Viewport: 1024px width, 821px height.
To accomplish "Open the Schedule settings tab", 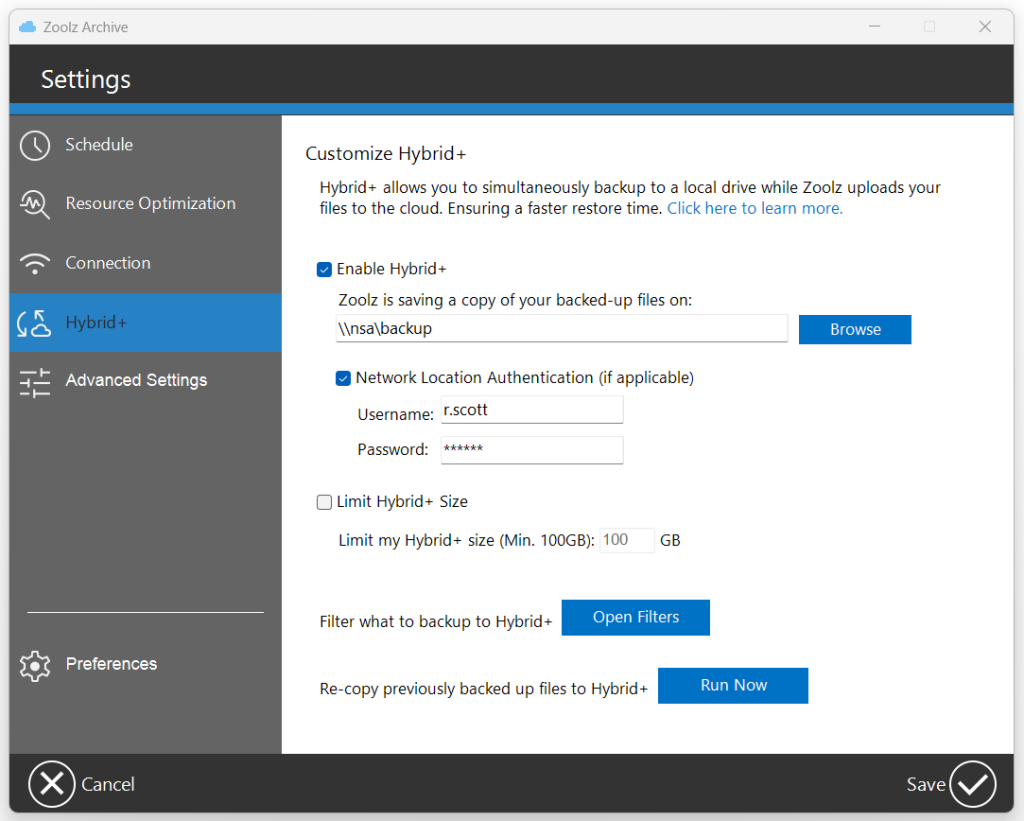I will tap(99, 145).
